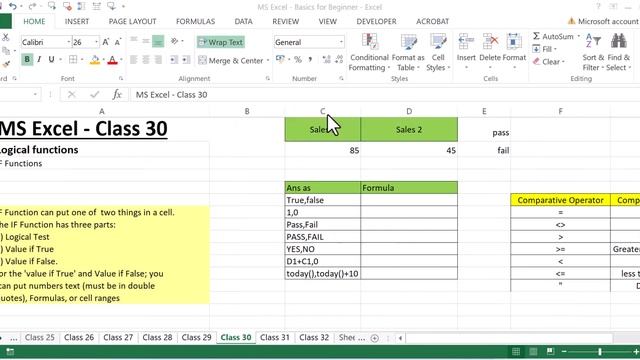Viewport: 640px width, 360px height.
Task: Click the Redo icon in quick access toolbar
Action: (33, 6)
